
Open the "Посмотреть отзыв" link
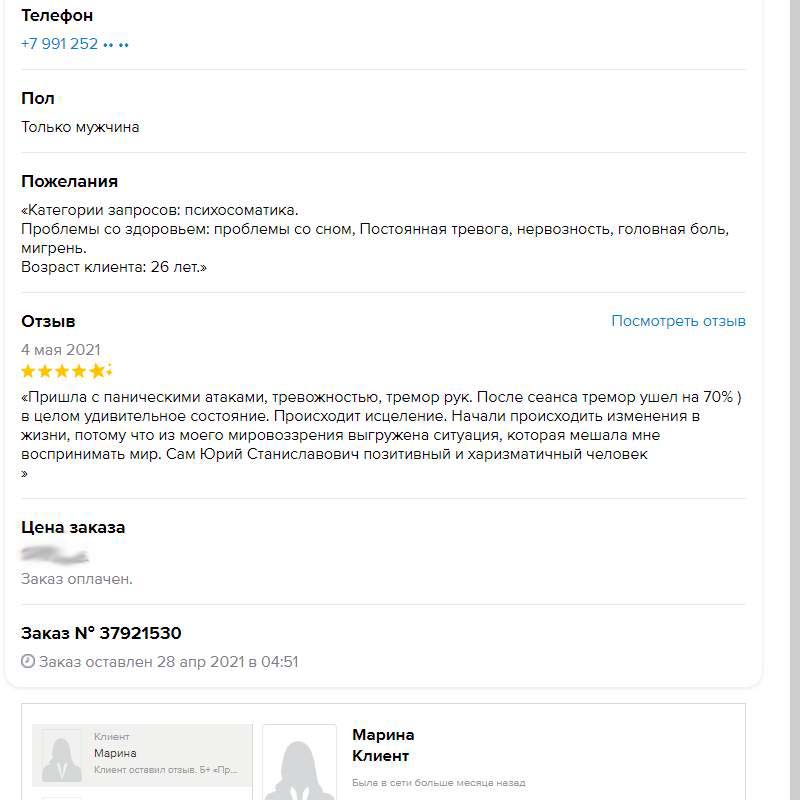[678, 321]
